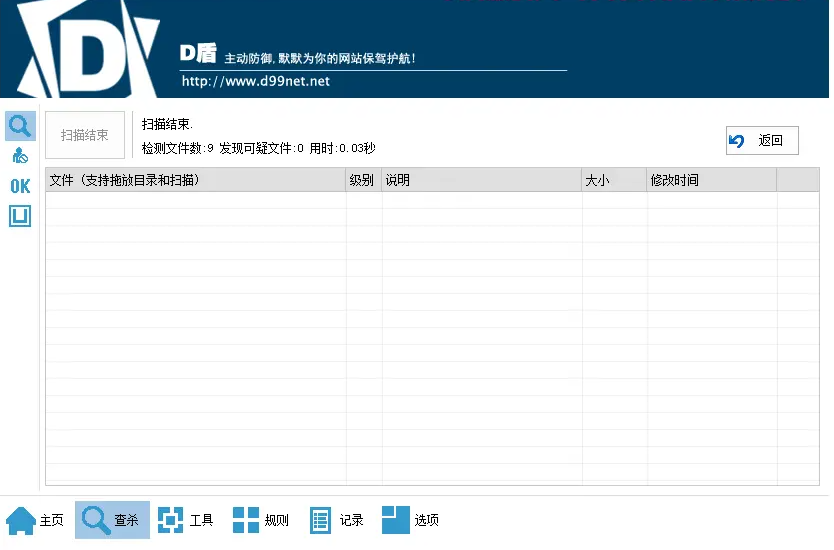
Task: Open the 主页 tab label
Action: coord(52,520)
